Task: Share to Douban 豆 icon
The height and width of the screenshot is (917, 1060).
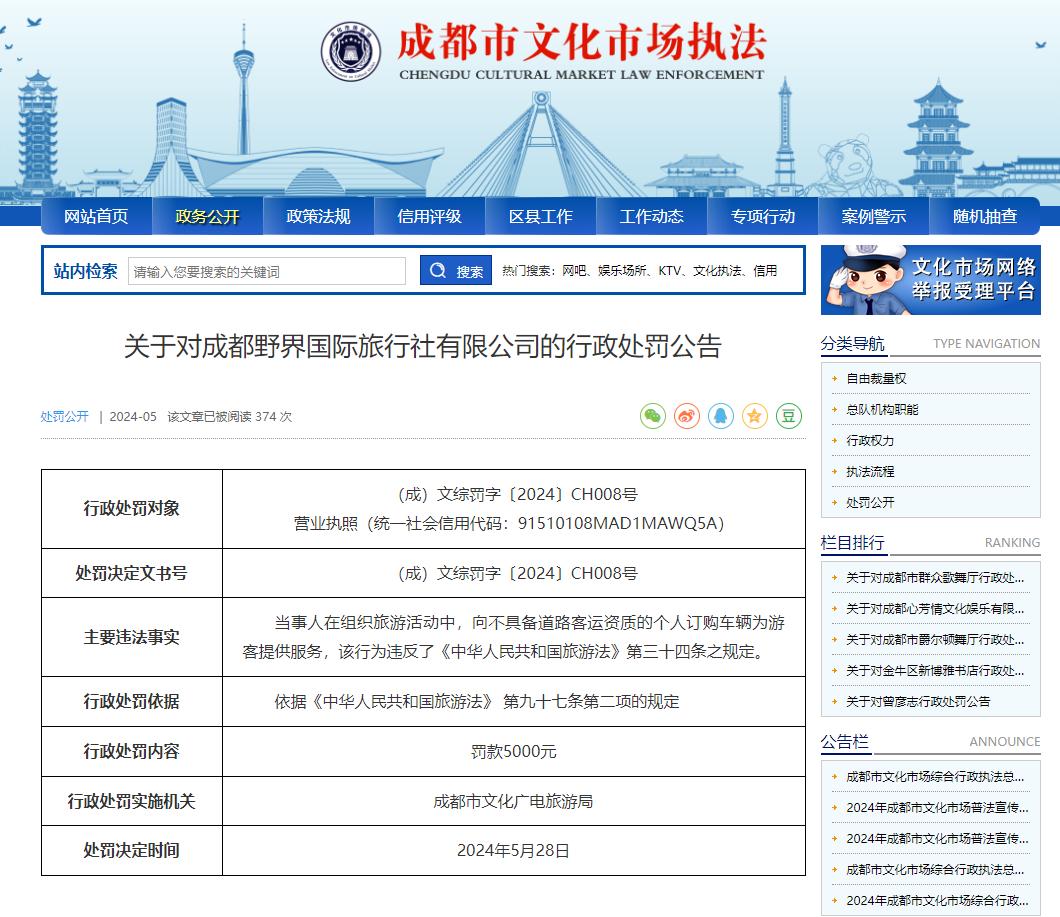Action: (x=788, y=416)
